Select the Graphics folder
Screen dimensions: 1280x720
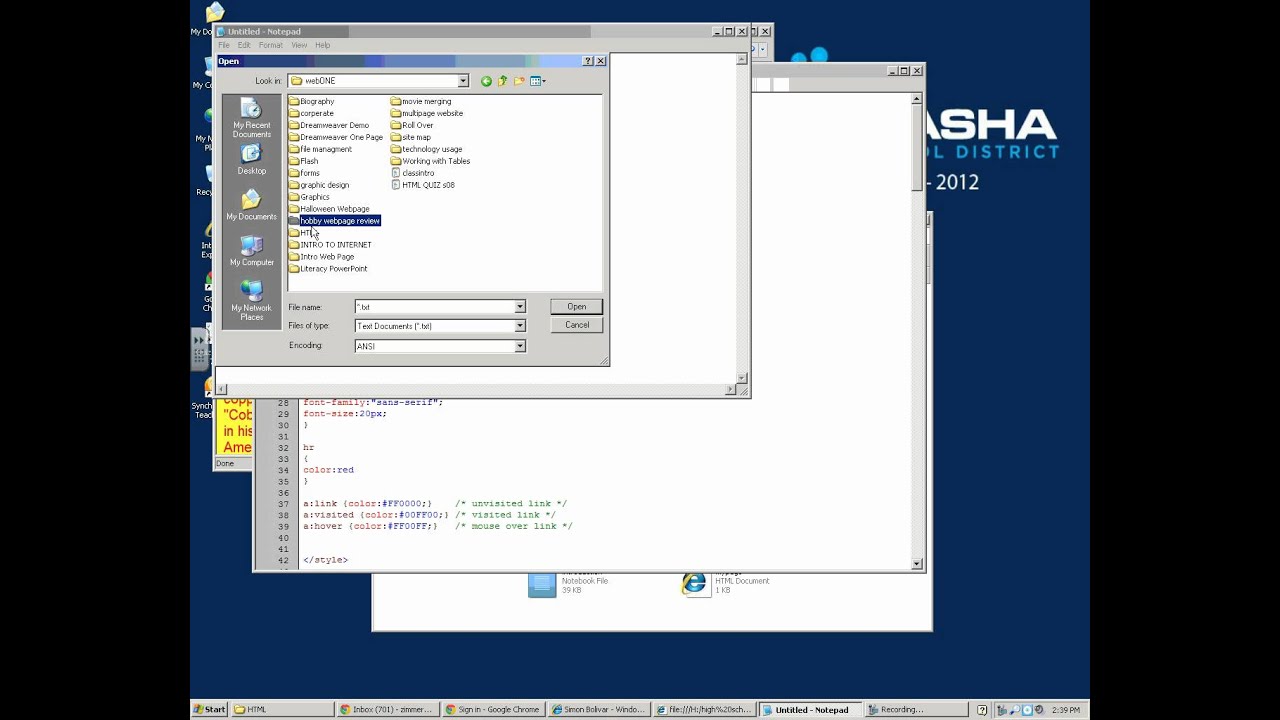click(309, 197)
